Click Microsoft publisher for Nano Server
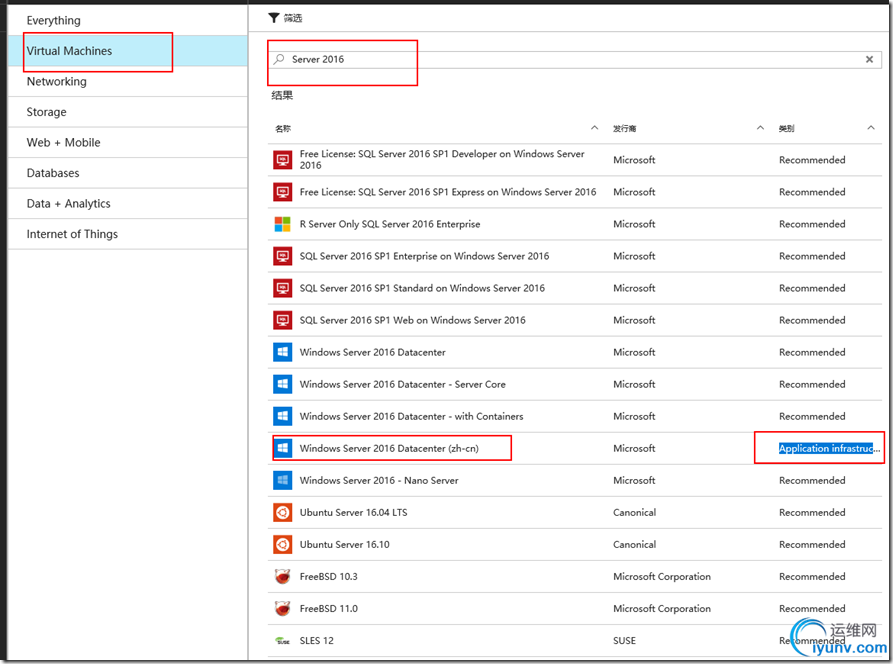The height and width of the screenshot is (664, 893). 634,480
